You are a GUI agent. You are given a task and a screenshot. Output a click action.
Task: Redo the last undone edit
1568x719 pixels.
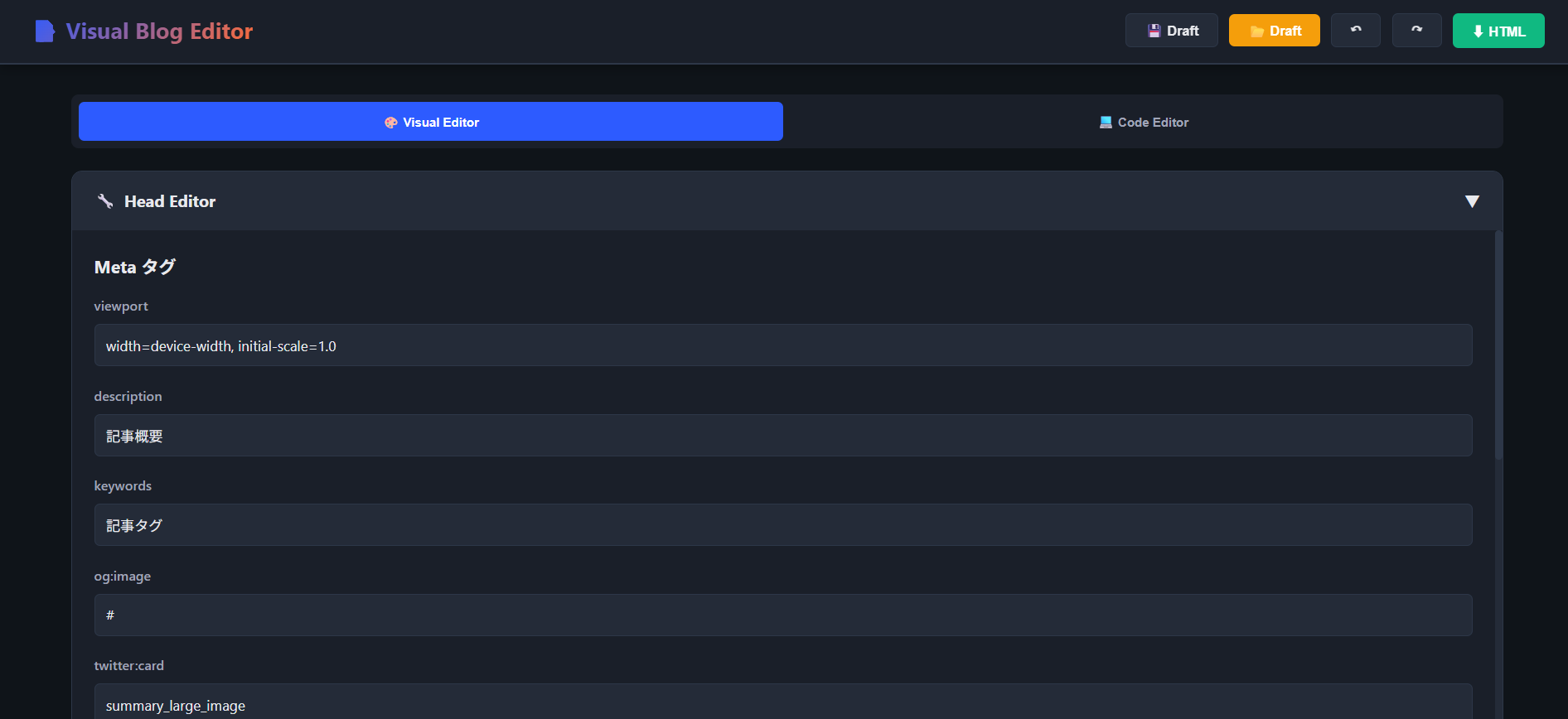coord(1416,31)
